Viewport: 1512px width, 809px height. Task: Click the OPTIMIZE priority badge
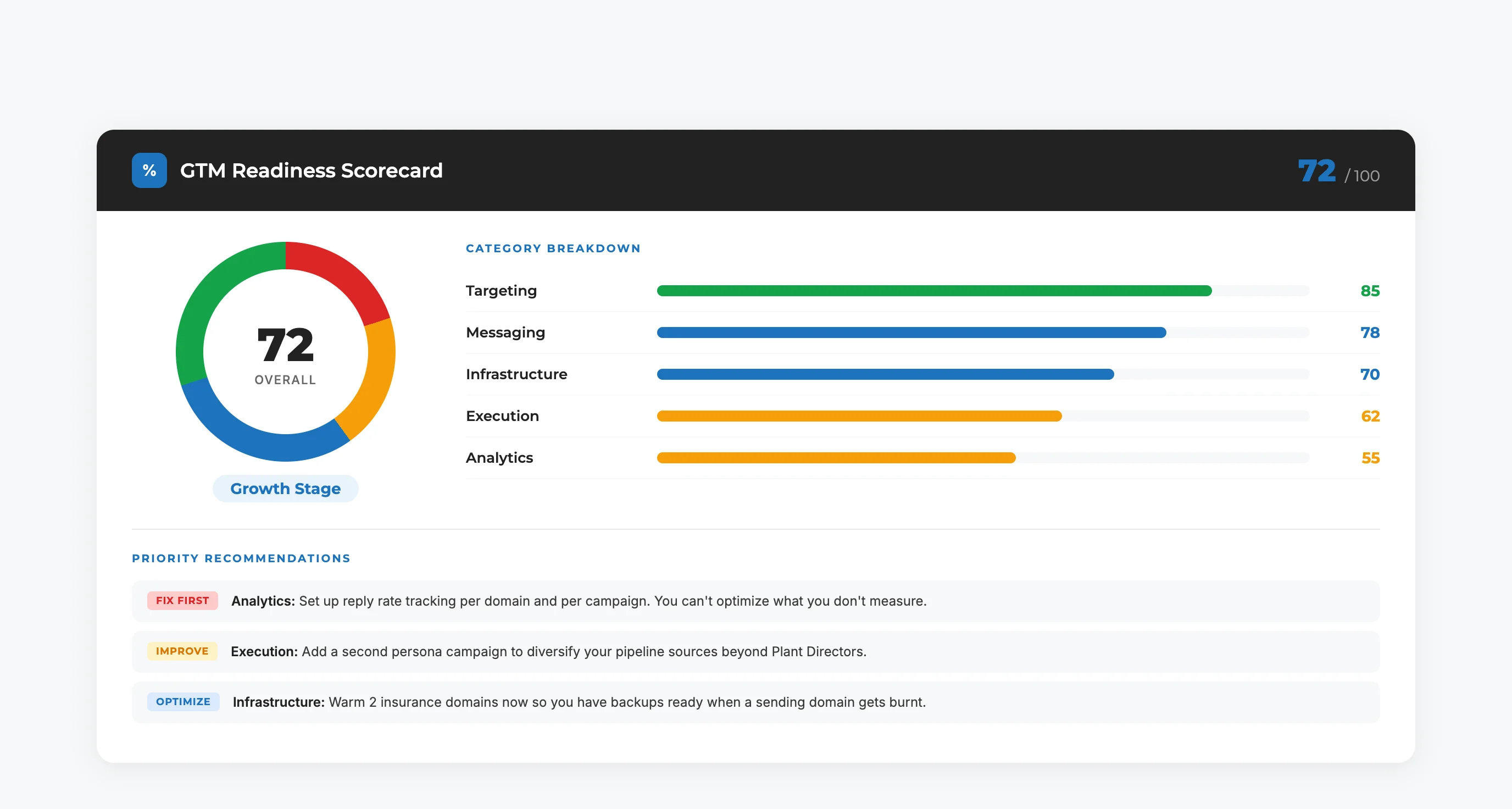183,702
